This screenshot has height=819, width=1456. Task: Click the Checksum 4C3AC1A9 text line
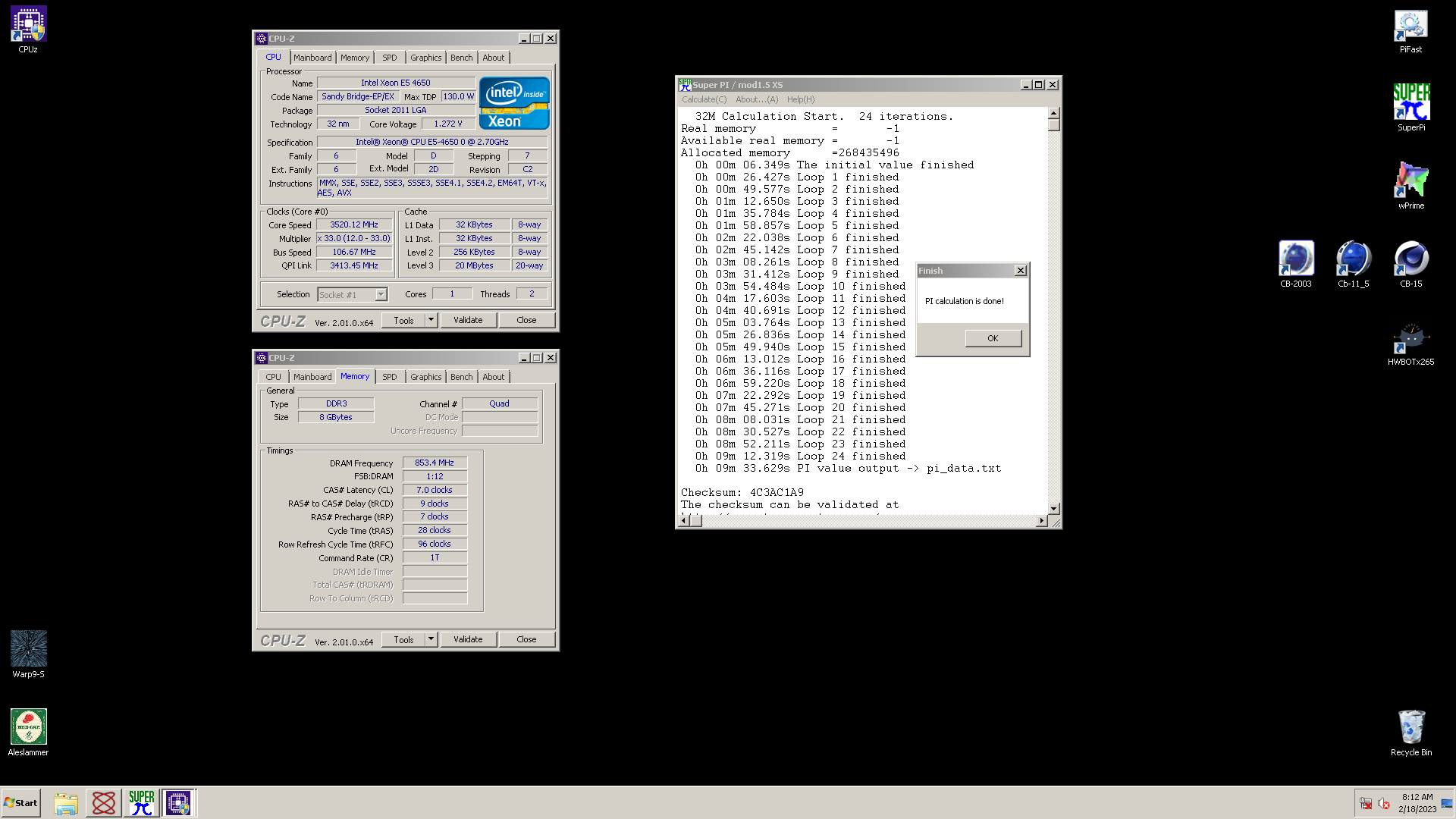pyautogui.click(x=742, y=492)
